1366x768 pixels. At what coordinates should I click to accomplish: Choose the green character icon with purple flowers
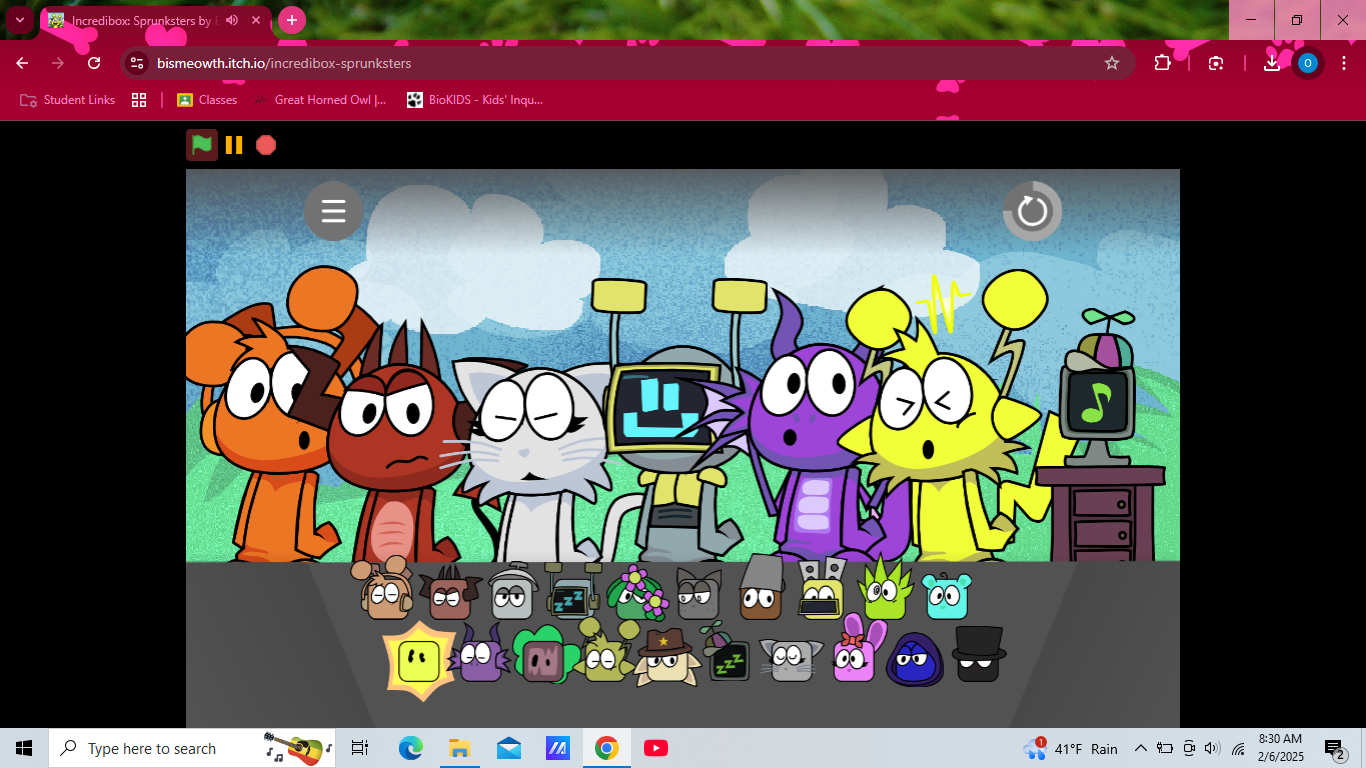click(x=636, y=594)
